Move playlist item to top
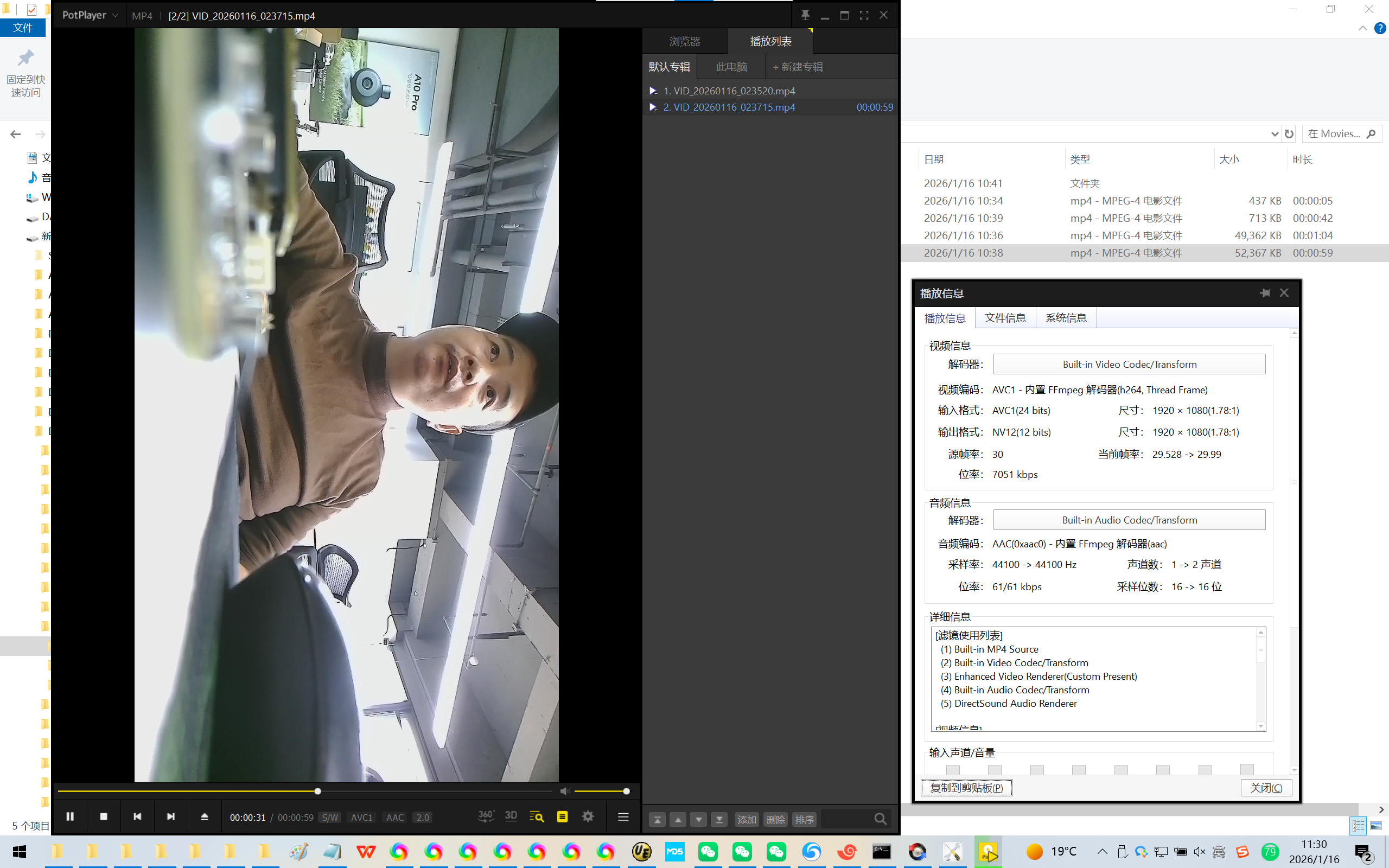This screenshot has width=1389, height=868. point(657,820)
